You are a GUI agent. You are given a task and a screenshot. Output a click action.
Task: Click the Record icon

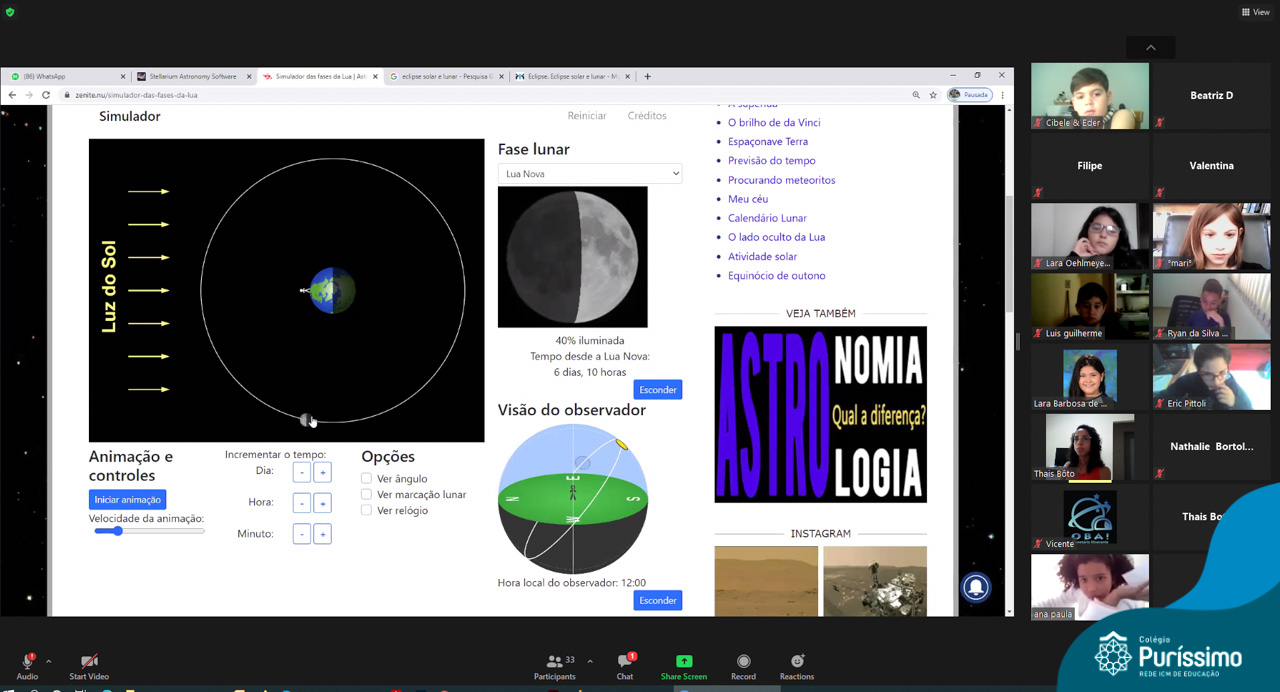click(743, 662)
